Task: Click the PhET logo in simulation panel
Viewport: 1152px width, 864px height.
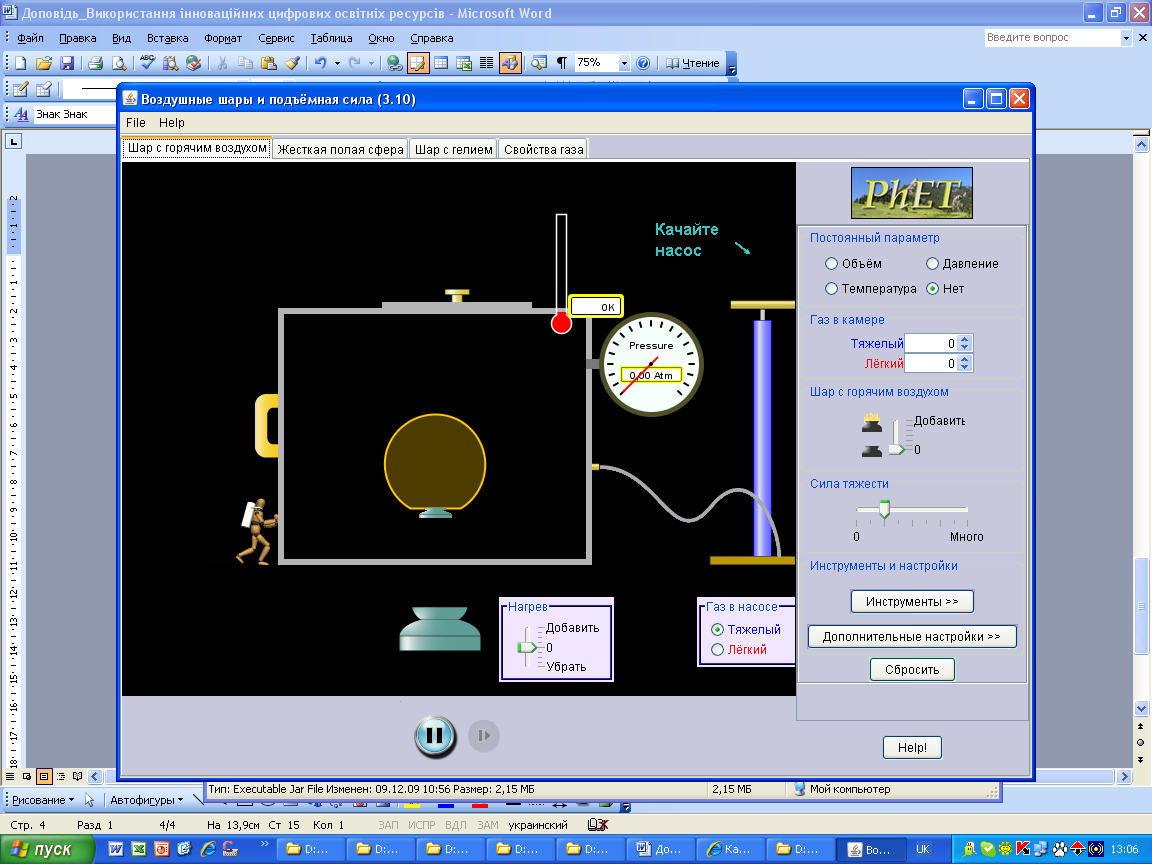Action: (912, 193)
